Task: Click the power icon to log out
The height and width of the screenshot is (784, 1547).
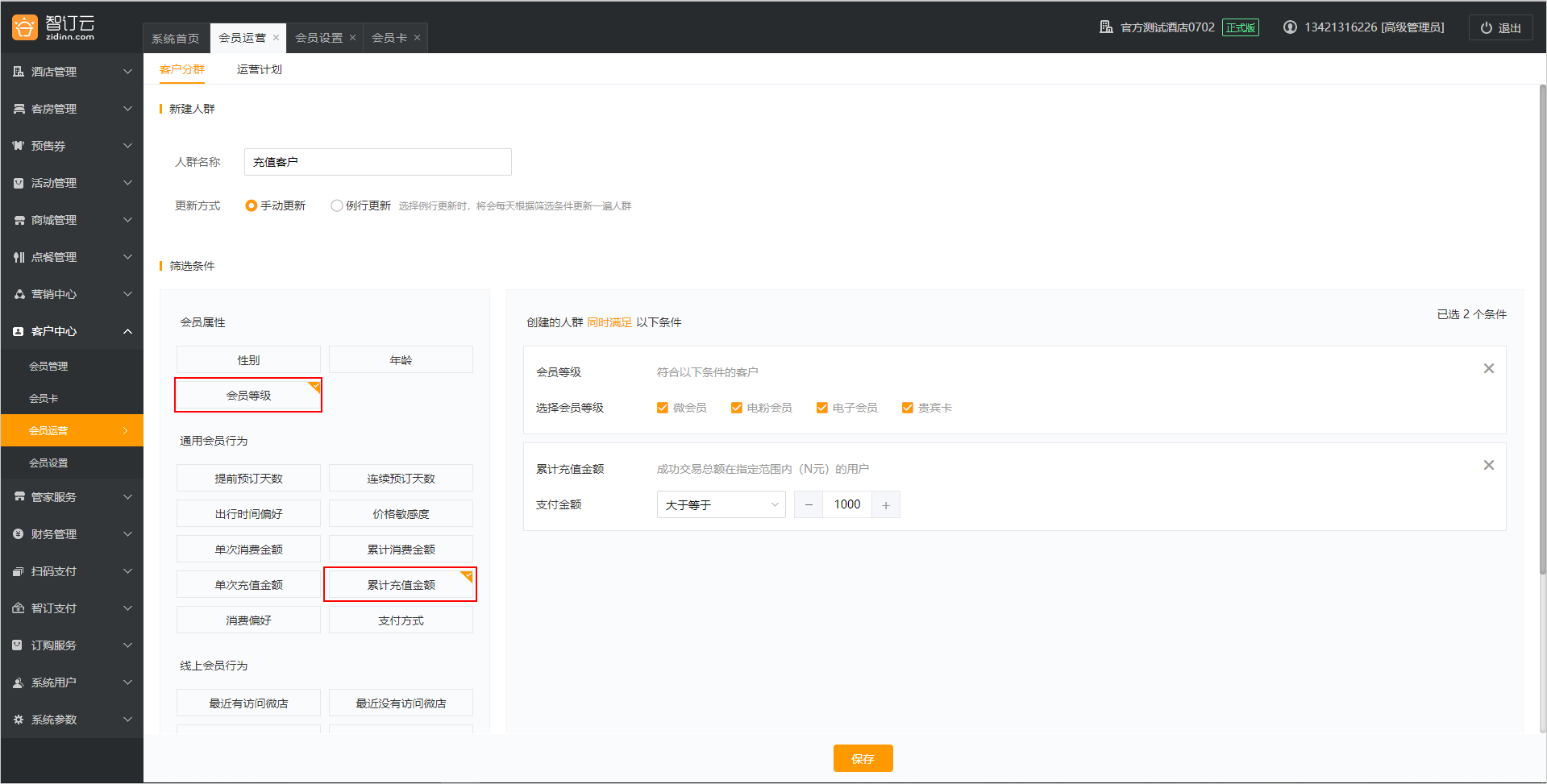Action: (x=1486, y=28)
